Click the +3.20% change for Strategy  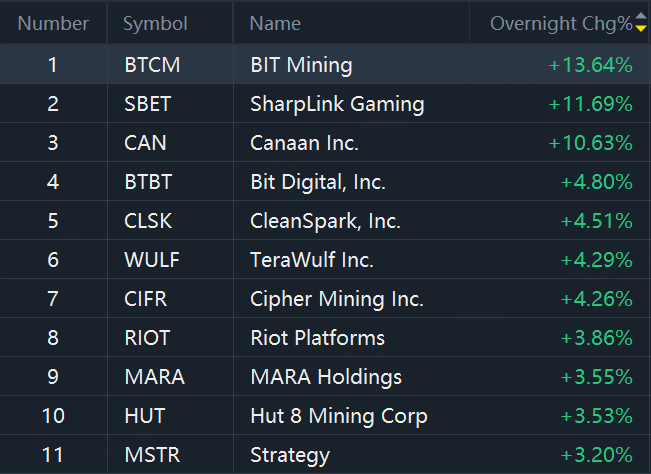pyautogui.click(x=597, y=455)
